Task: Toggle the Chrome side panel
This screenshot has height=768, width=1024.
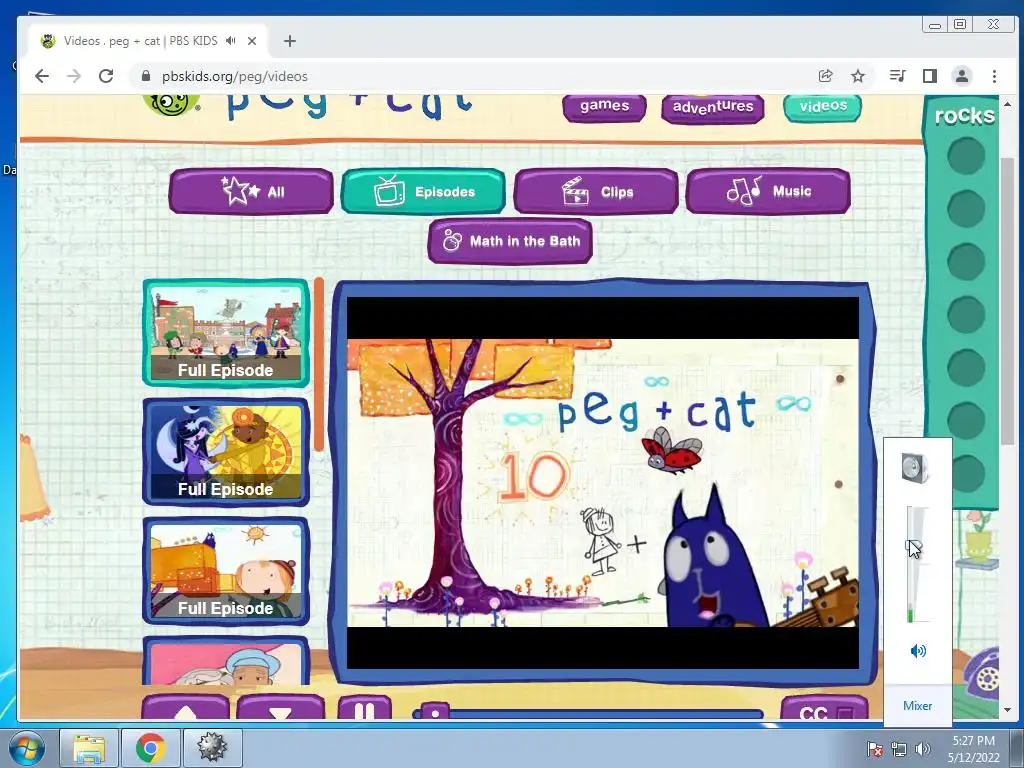Action: click(x=930, y=76)
